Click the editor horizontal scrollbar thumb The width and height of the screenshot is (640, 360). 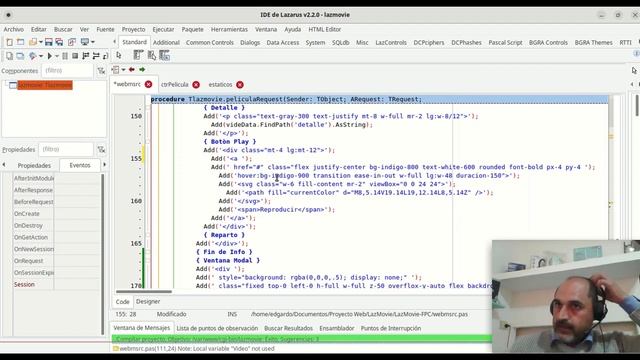click(x=144, y=291)
